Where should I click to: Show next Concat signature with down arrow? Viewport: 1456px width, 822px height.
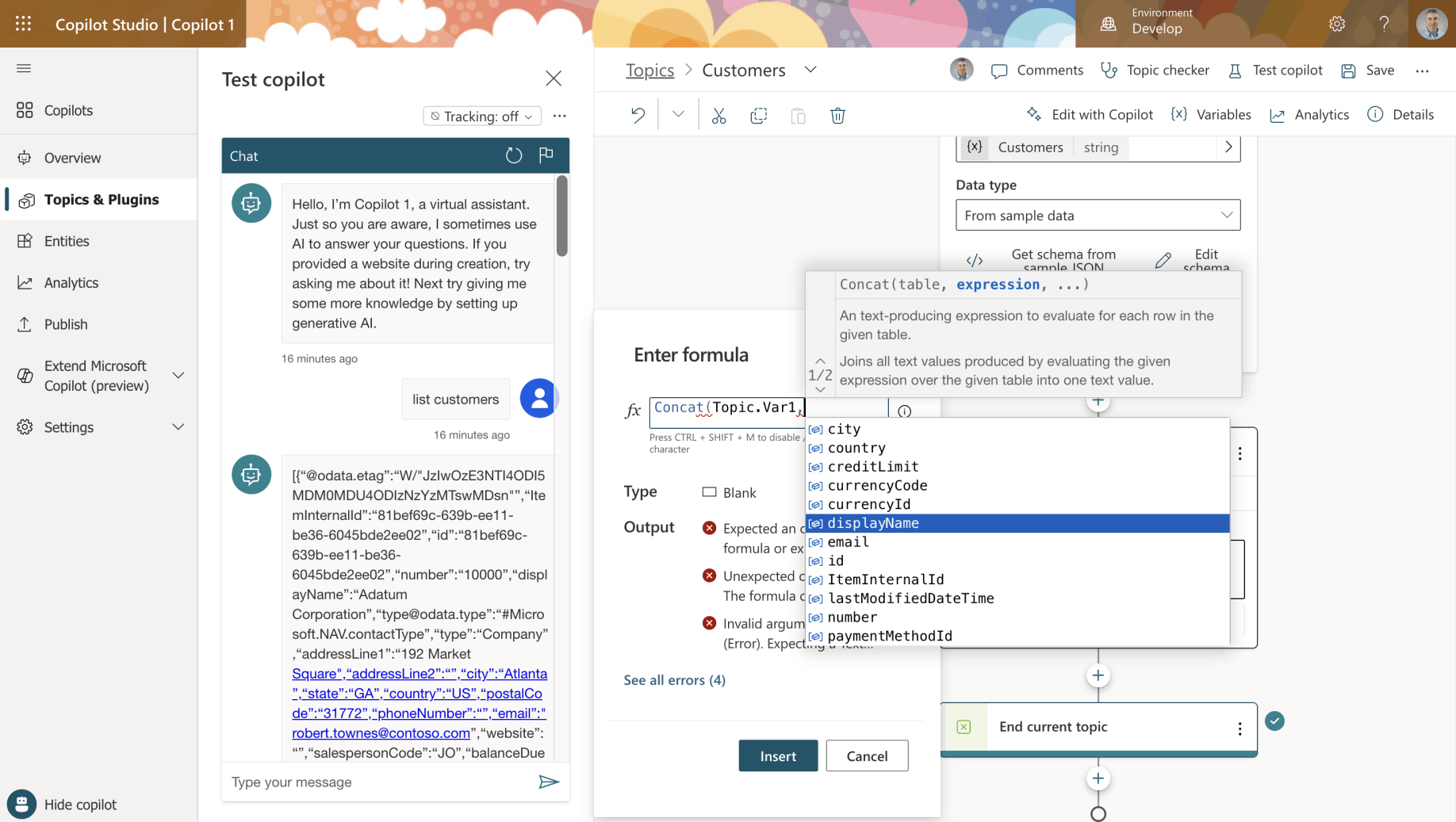click(x=820, y=389)
